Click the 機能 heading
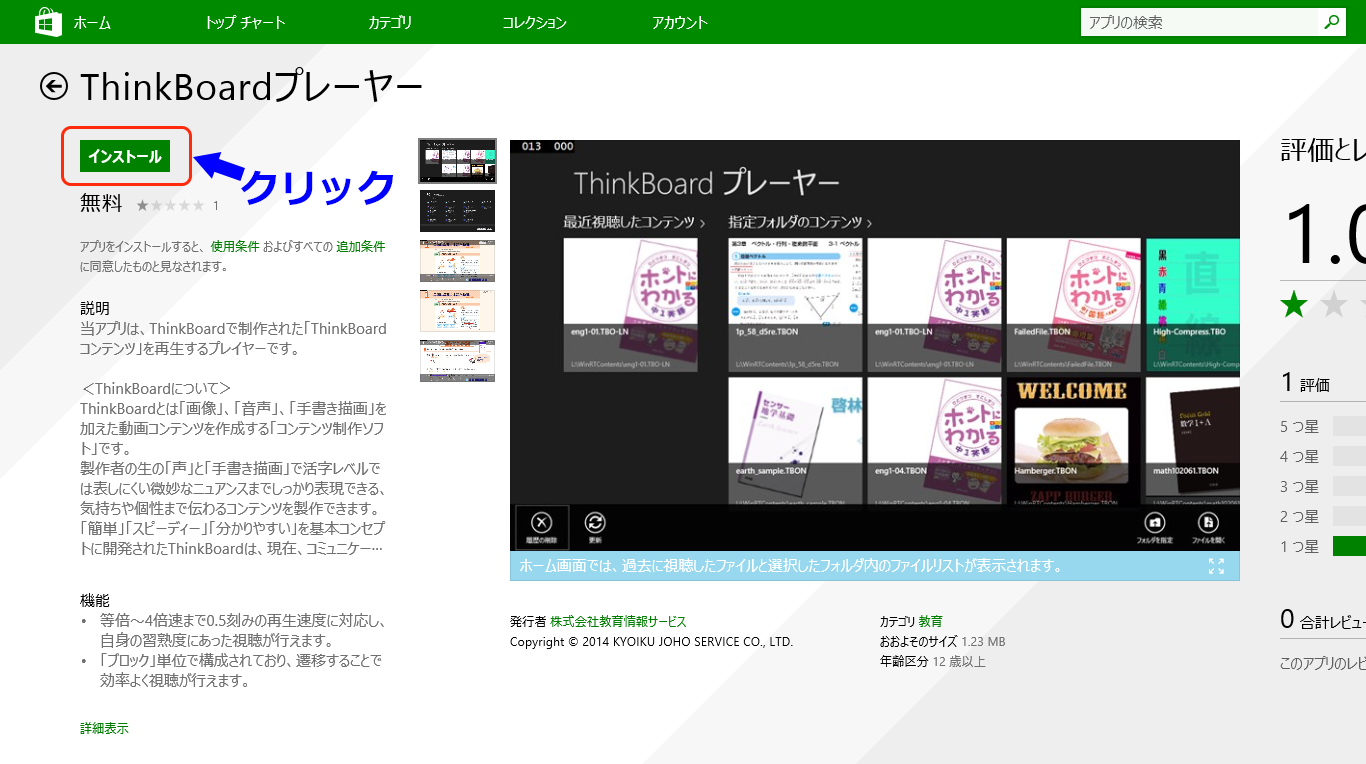Viewport: 1366px width, 764px height. click(95, 600)
